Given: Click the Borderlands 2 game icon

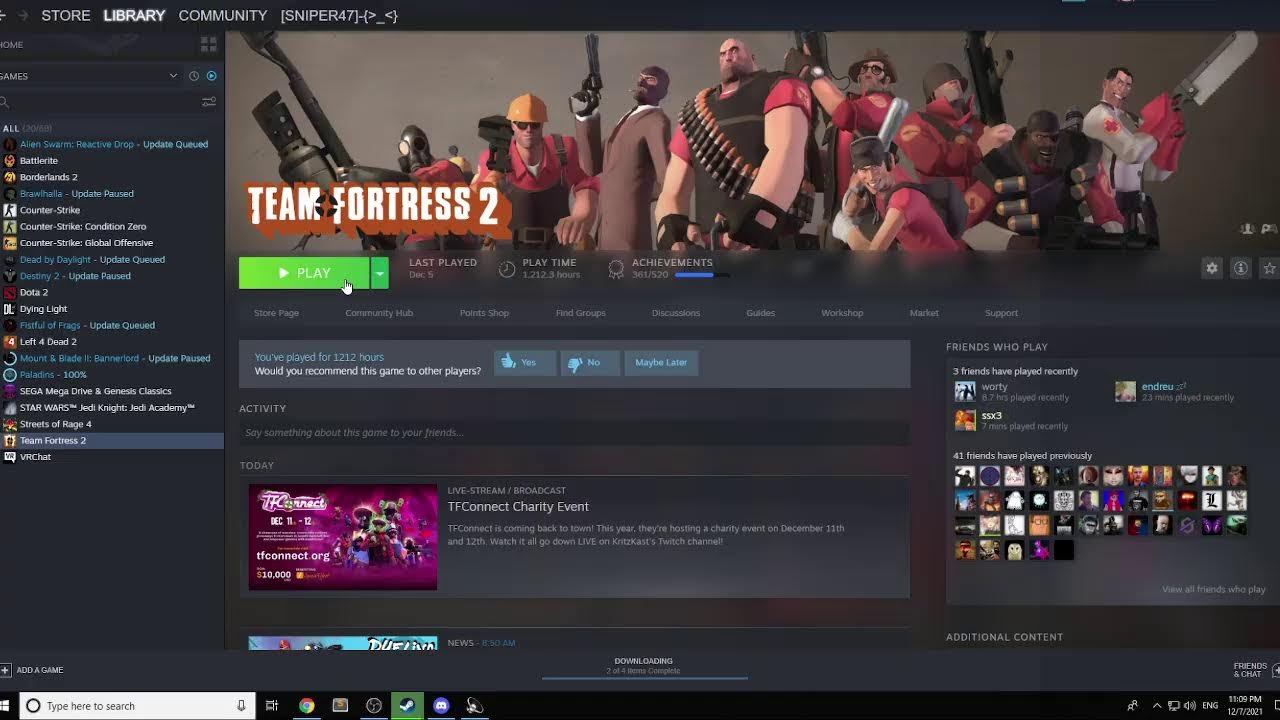Looking at the screenshot, I should tap(10, 177).
